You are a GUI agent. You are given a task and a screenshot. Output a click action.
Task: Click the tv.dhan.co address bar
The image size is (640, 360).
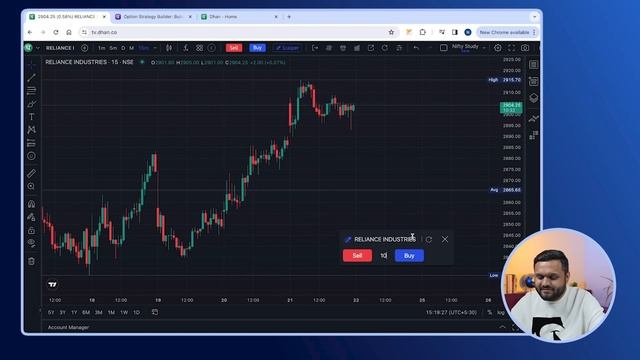(239, 32)
